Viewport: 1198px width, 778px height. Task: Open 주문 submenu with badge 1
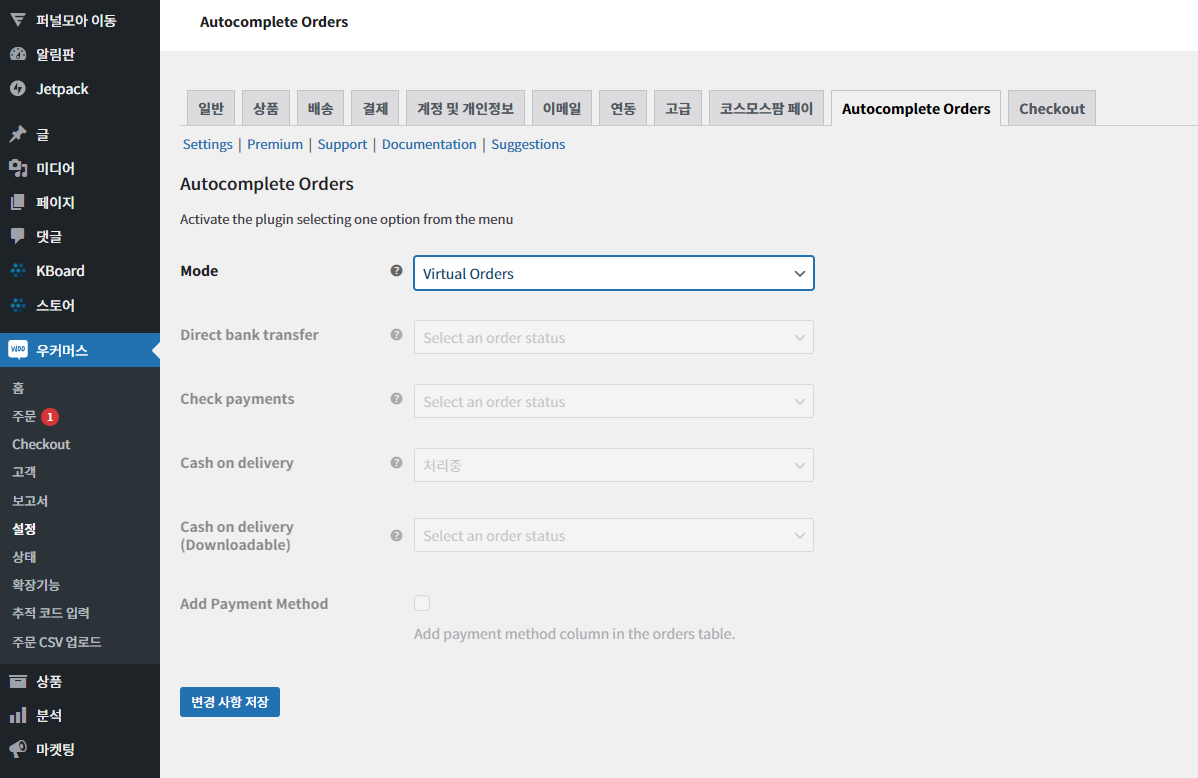click(x=35, y=417)
